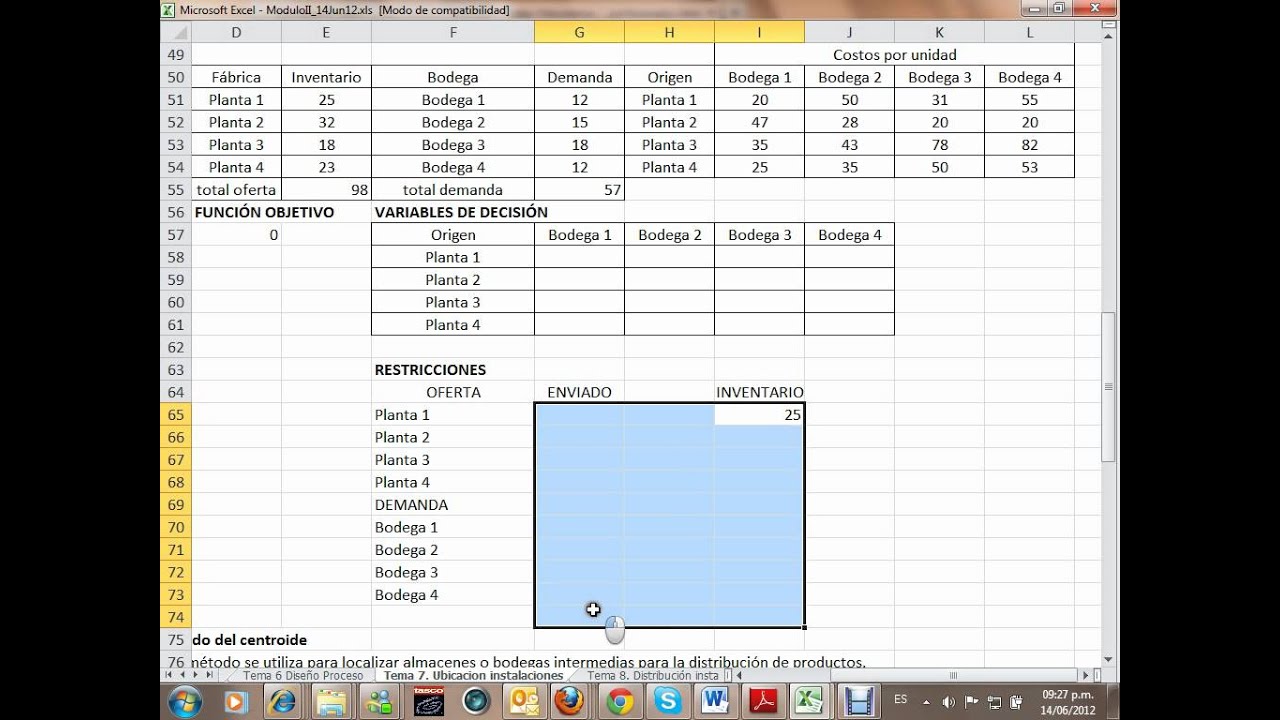This screenshot has height=720, width=1280.
Task: Launch Firefox from the taskbar
Action: pos(571,702)
